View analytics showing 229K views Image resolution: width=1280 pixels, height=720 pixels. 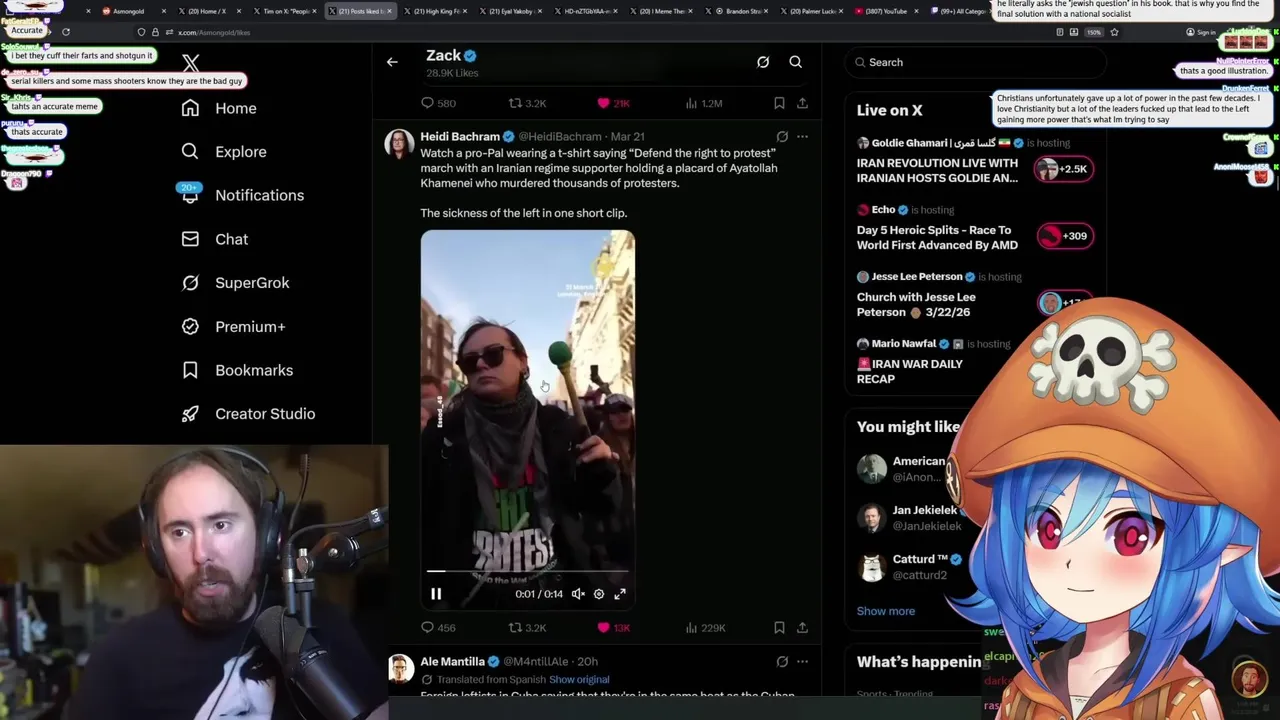[705, 628]
